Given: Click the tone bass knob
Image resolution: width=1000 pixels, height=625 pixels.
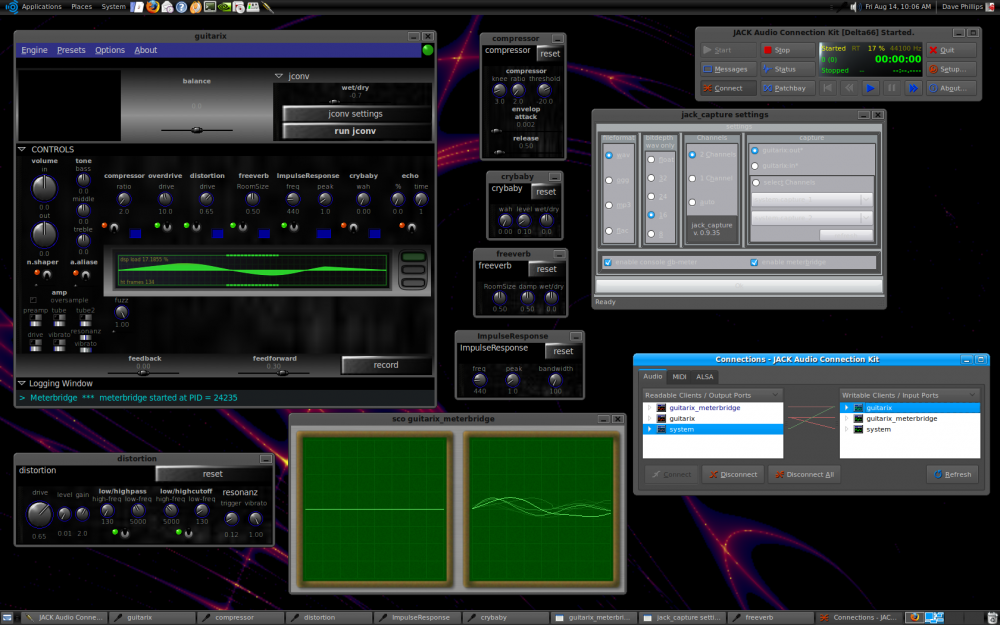Looking at the screenshot, I should [84, 180].
